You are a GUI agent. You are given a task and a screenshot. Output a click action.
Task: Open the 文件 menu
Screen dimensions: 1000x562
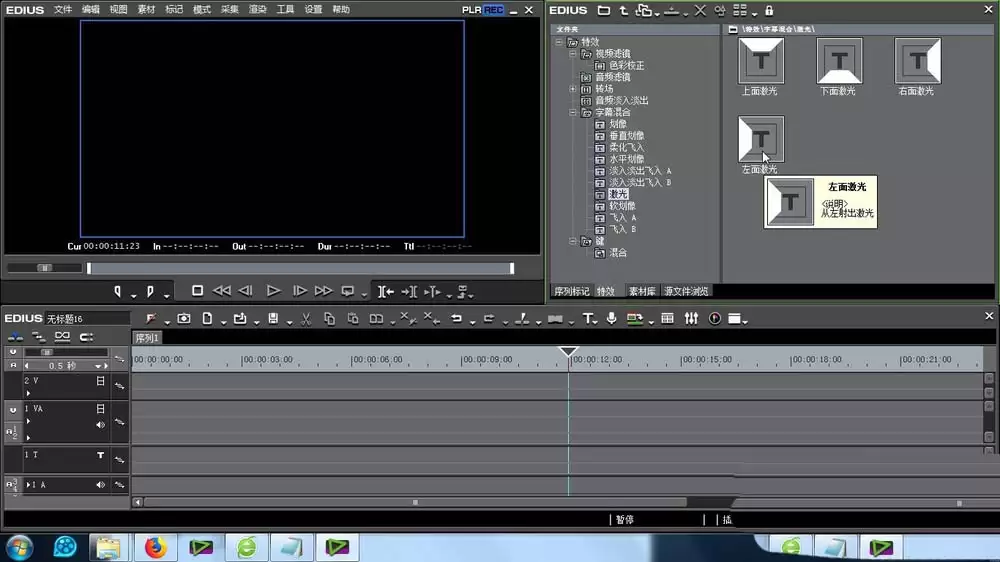click(x=62, y=10)
